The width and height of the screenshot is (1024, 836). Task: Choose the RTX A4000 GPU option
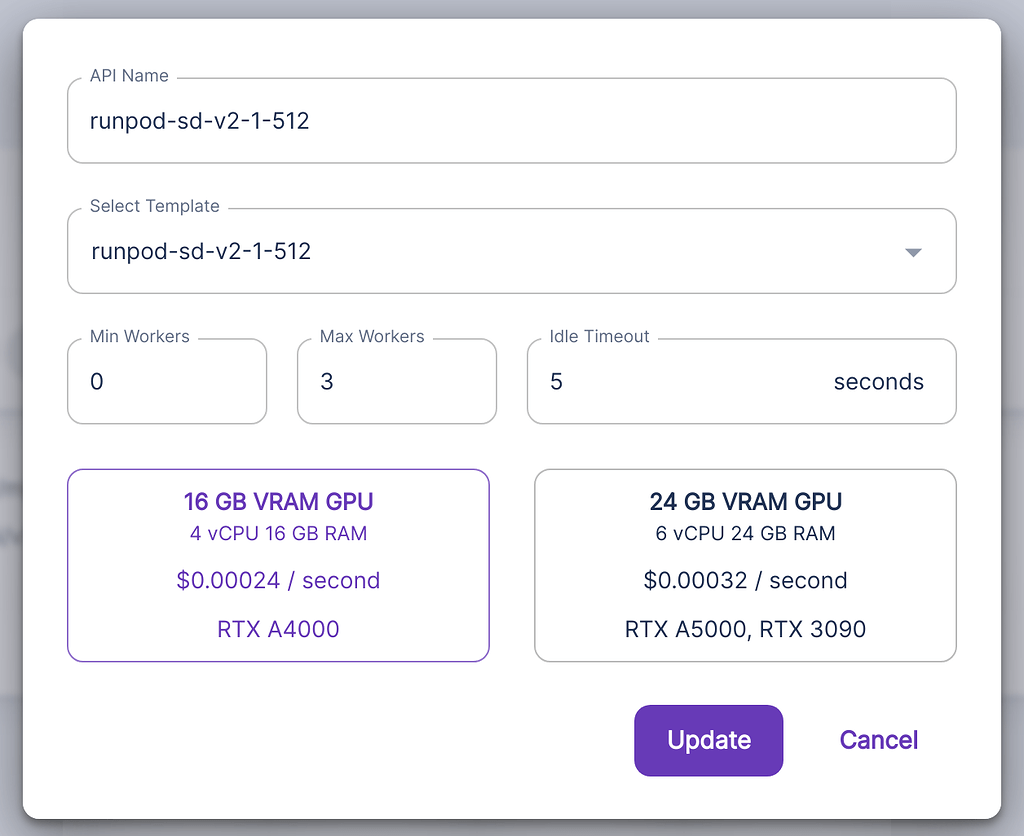[x=278, y=629]
